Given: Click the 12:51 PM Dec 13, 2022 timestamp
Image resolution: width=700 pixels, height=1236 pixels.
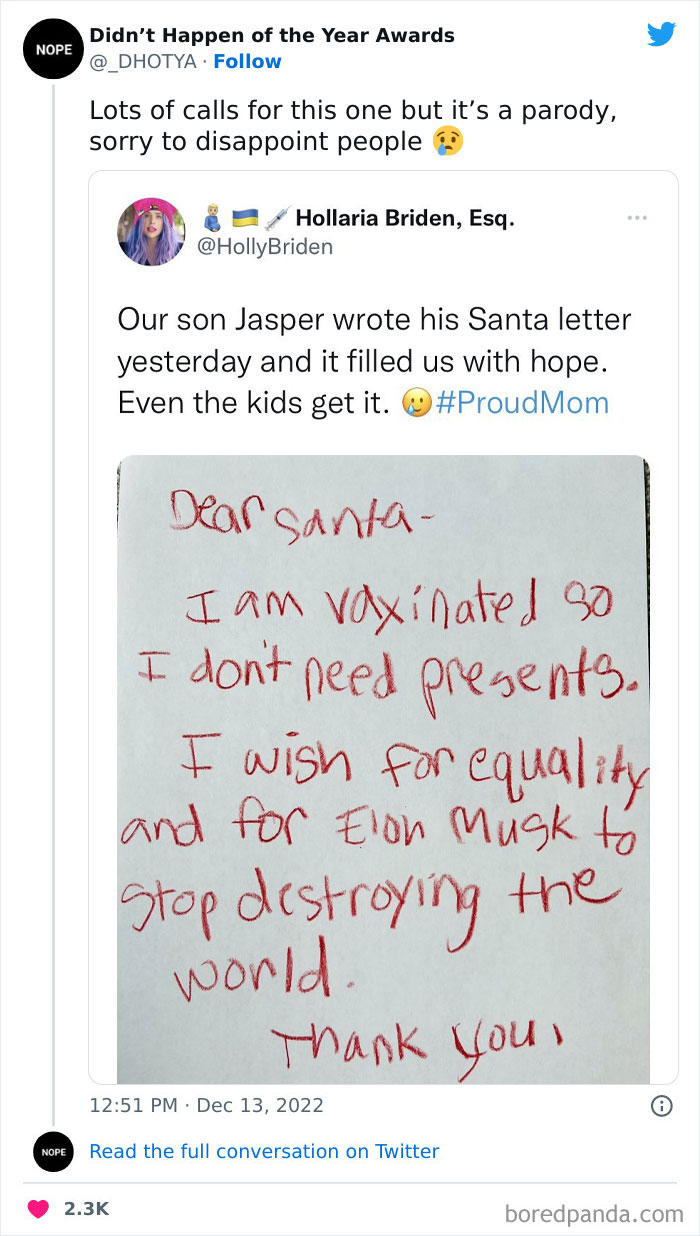Looking at the screenshot, I should tap(206, 1105).
